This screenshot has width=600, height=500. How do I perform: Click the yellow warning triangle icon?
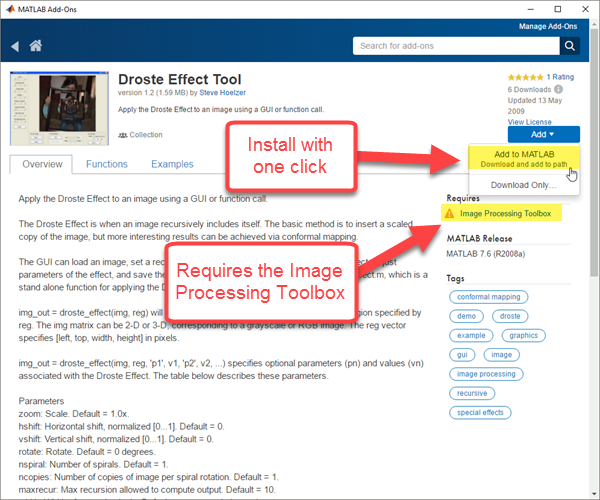450,213
